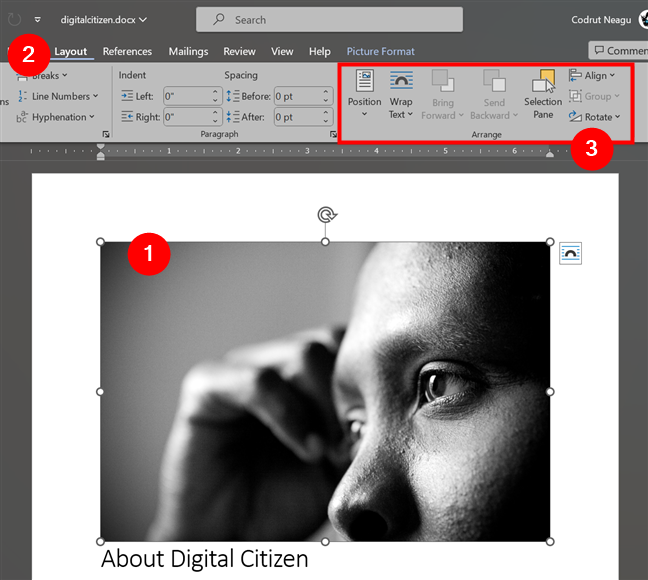Click the left indent marker on ruler
Viewport: 648px width, 580px height.
100,155
